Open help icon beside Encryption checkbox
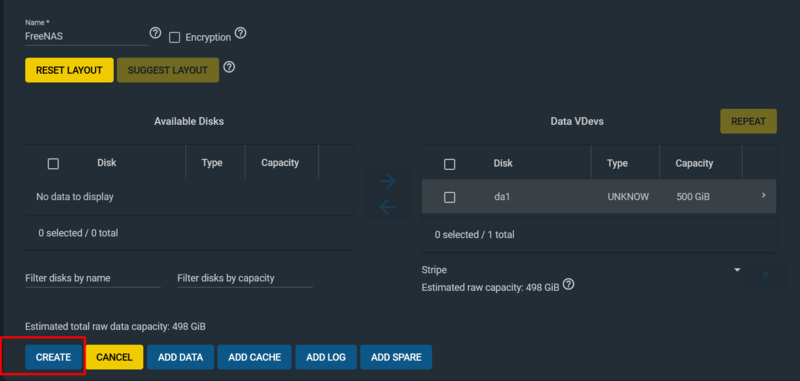The width and height of the screenshot is (800, 381). (x=240, y=33)
